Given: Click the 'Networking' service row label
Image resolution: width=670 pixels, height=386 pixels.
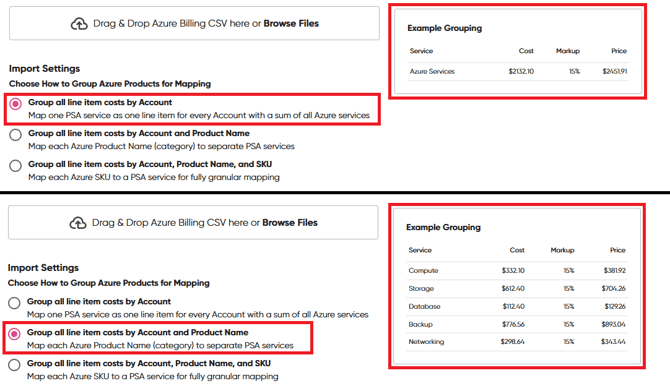Looking at the screenshot, I should click(x=426, y=342).
